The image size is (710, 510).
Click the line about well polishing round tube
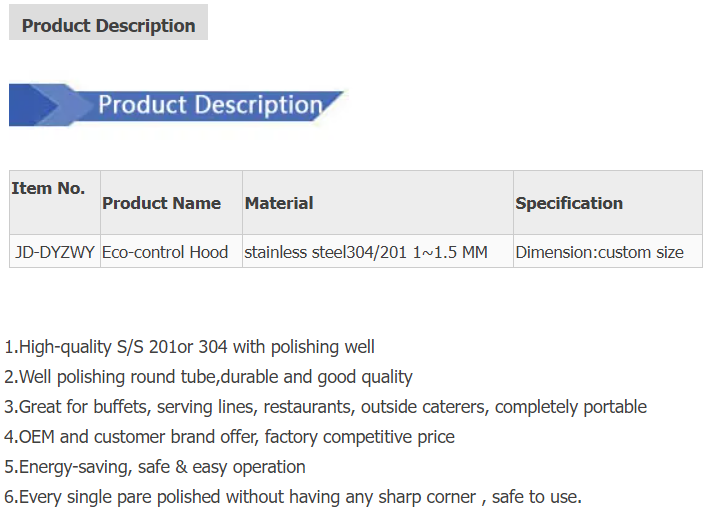pyautogui.click(x=208, y=377)
